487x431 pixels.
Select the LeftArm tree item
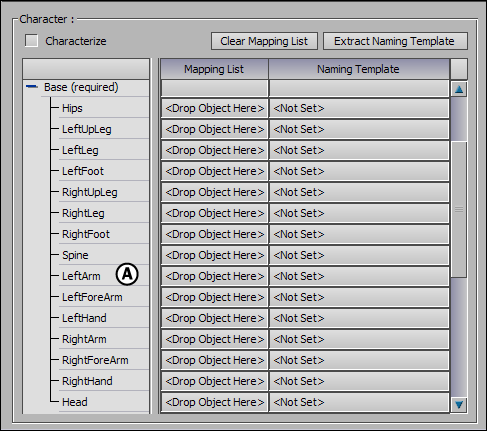[x=81, y=276]
